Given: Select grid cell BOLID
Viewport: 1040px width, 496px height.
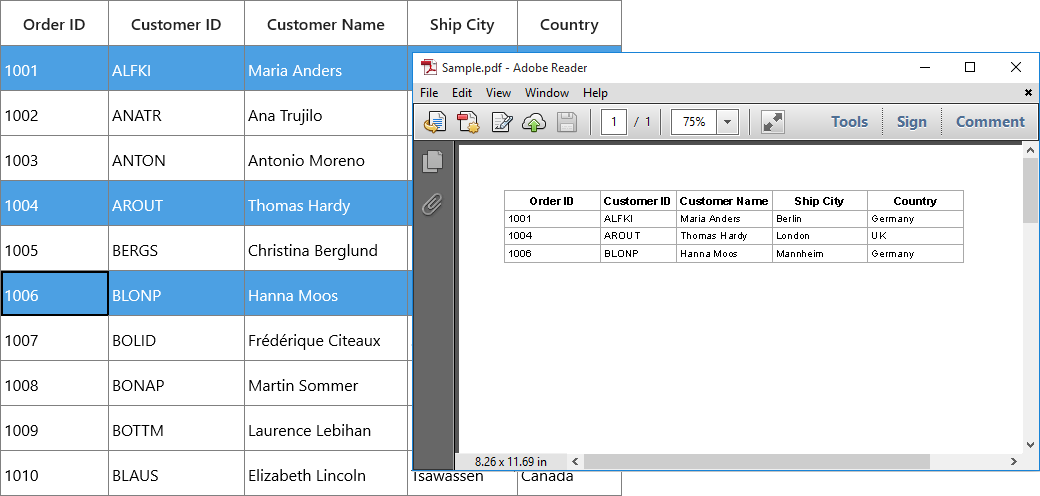Looking at the screenshot, I should coord(176,339).
